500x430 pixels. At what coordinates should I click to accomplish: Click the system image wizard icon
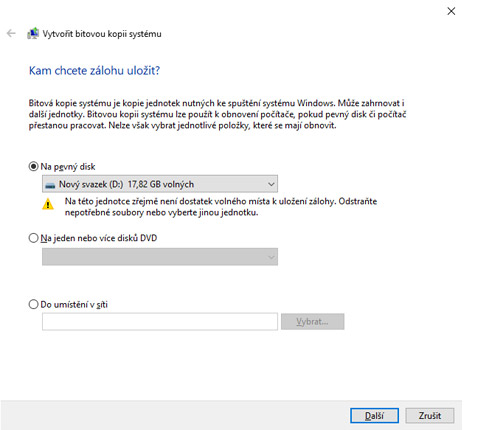(x=33, y=33)
